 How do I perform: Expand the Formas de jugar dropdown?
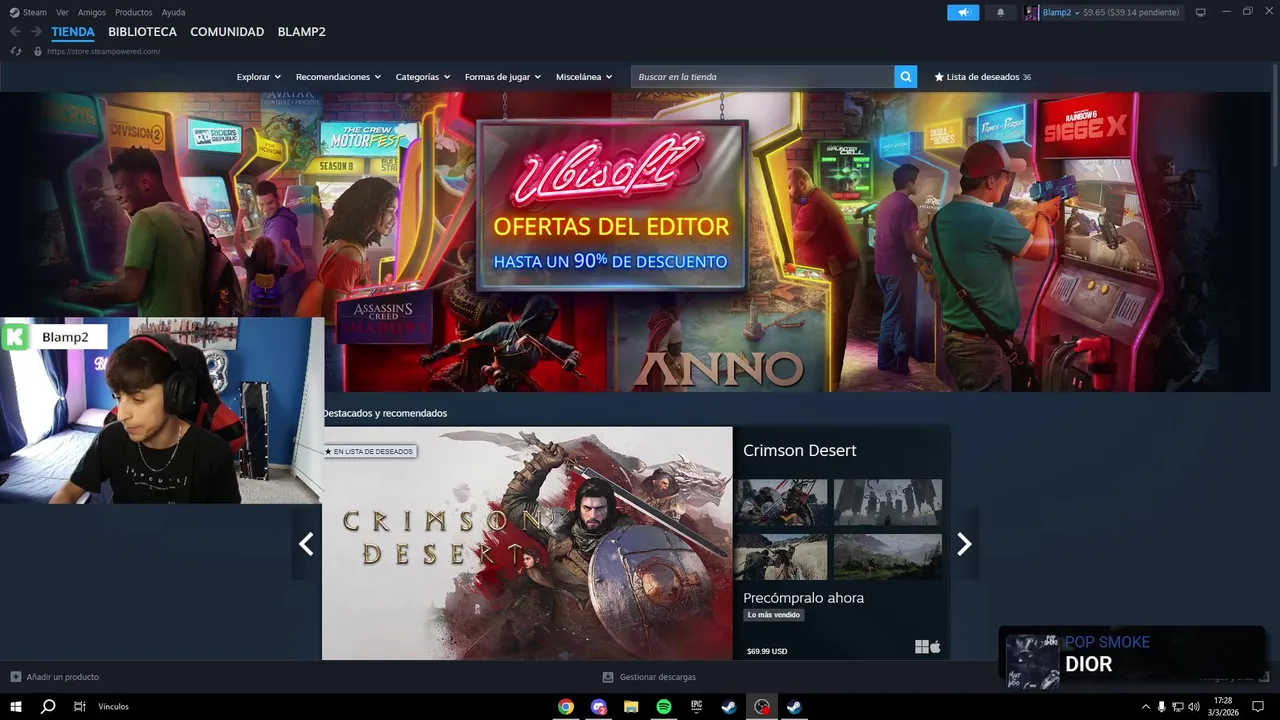(x=503, y=77)
